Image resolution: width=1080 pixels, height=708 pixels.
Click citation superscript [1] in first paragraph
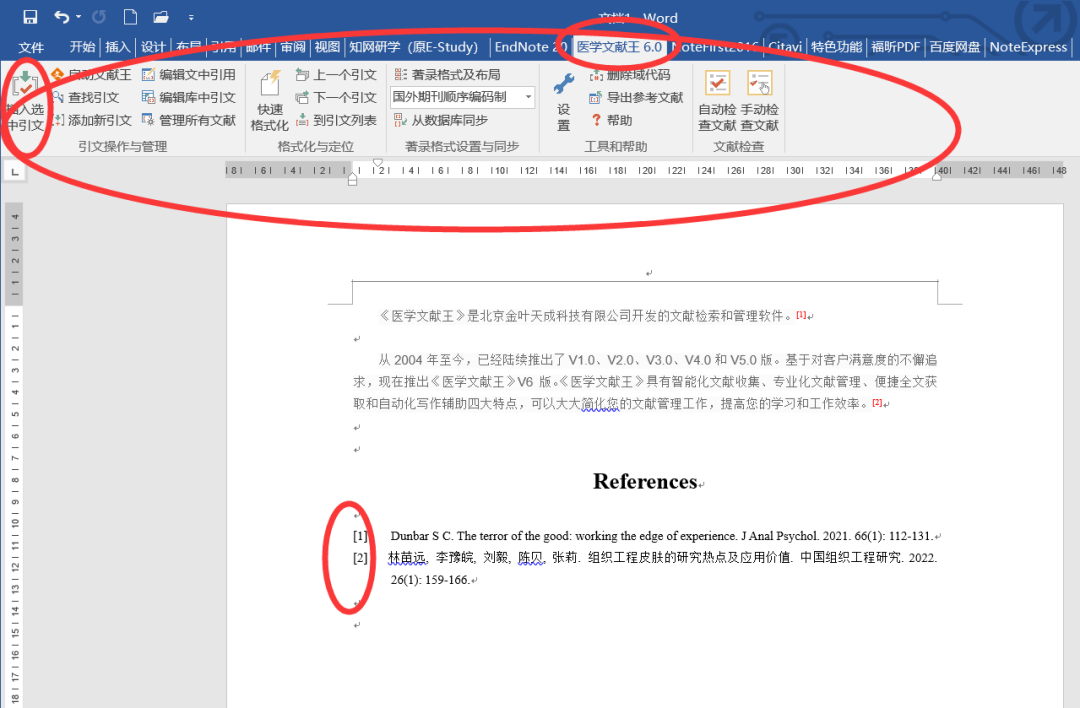[x=801, y=315]
